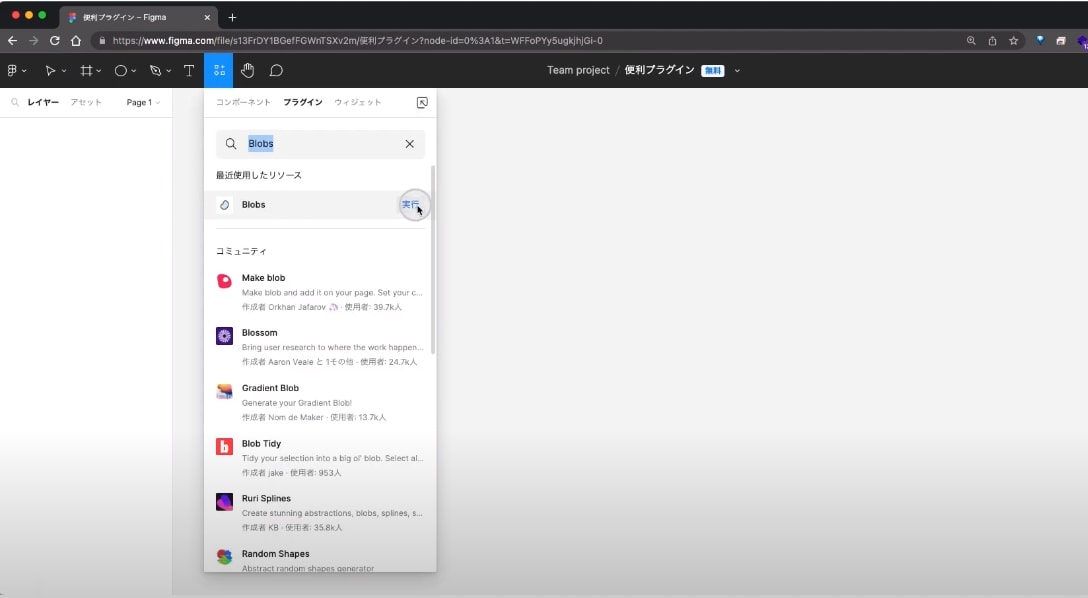Toggle the Resources tool in toolbar
1088x598 pixels.
219,70
